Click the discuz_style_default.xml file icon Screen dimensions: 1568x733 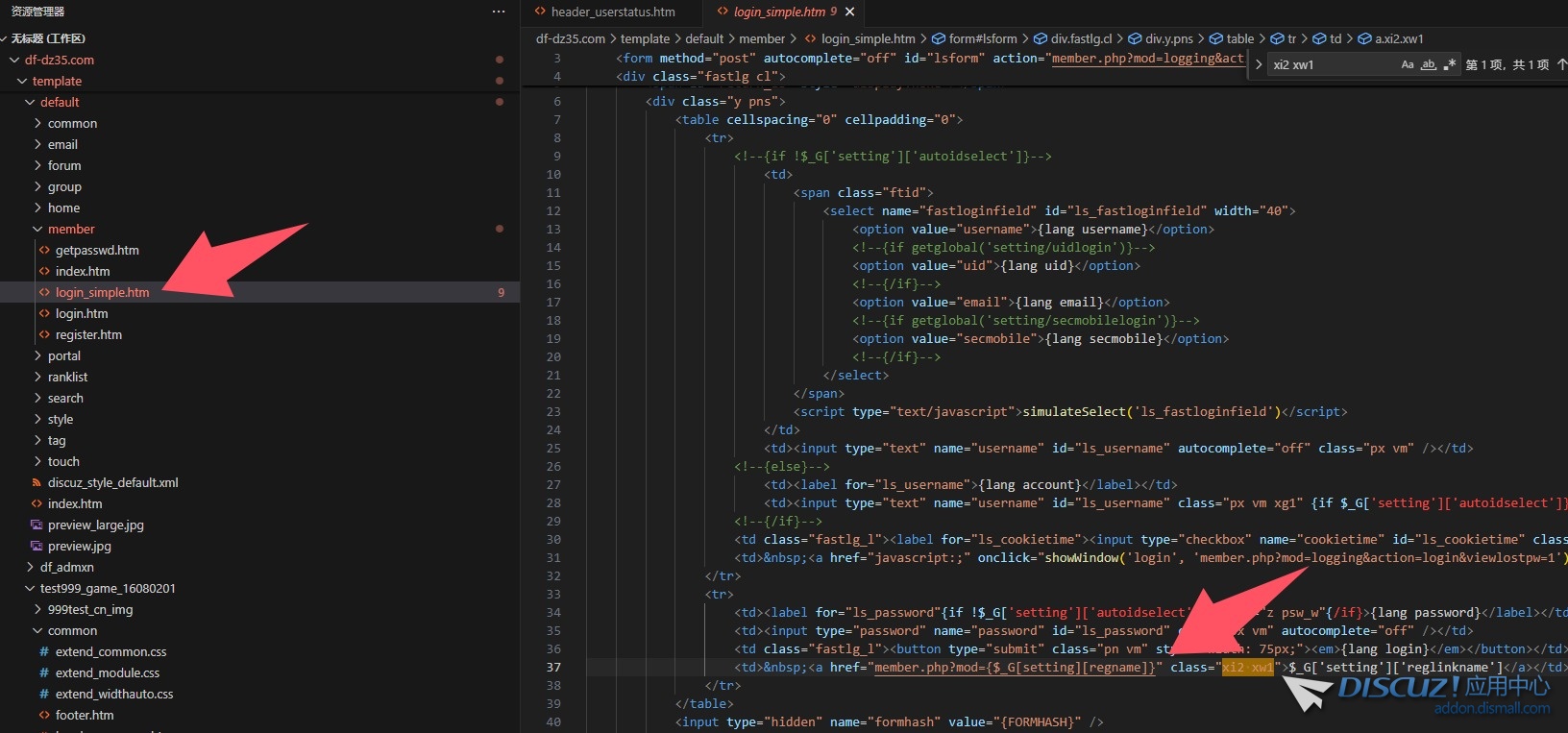tap(37, 482)
